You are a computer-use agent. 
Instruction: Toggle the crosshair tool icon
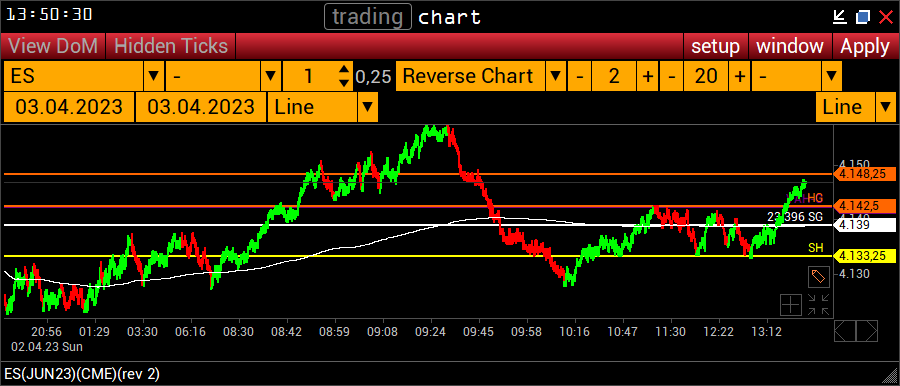pos(790,305)
